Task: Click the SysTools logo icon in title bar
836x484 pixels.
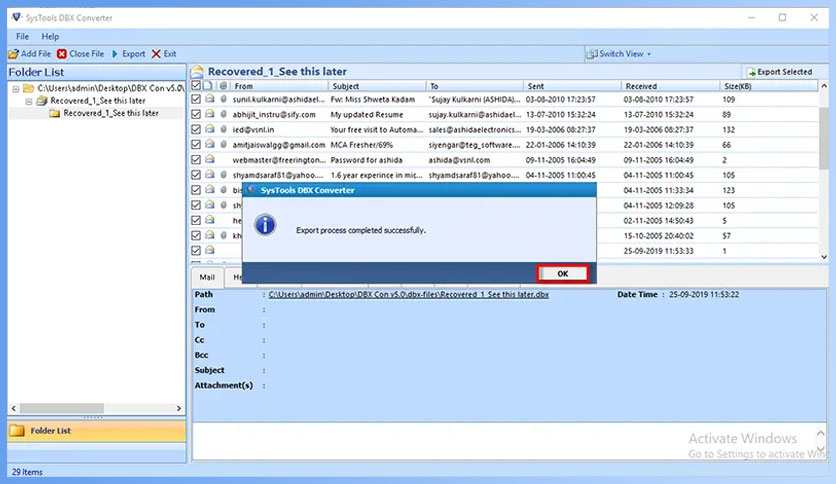Action: tap(17, 18)
